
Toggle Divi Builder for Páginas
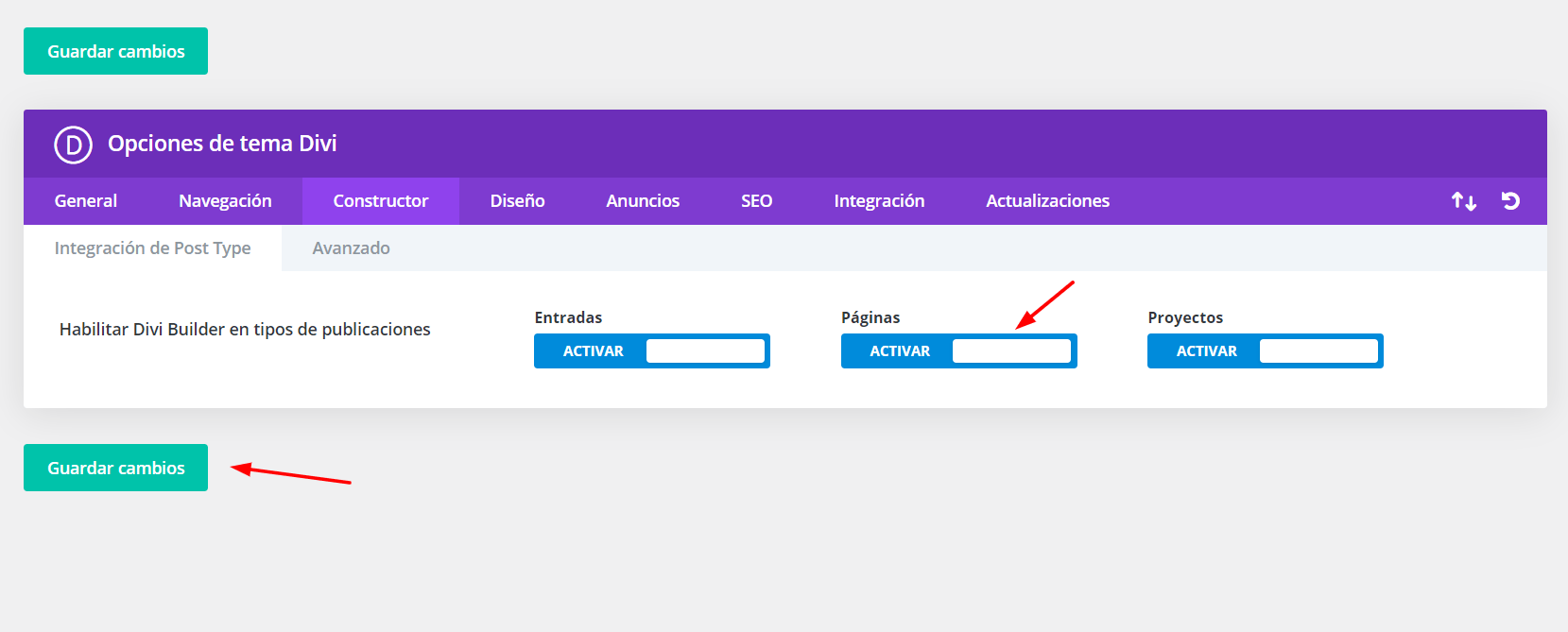[x=959, y=351]
